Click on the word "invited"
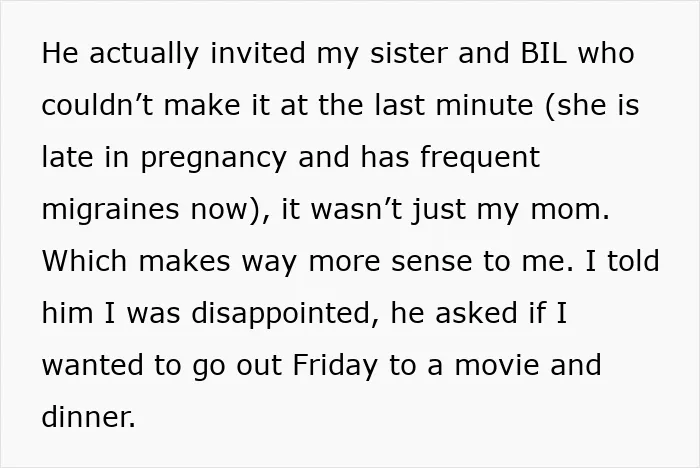The image size is (700, 468). (258, 53)
